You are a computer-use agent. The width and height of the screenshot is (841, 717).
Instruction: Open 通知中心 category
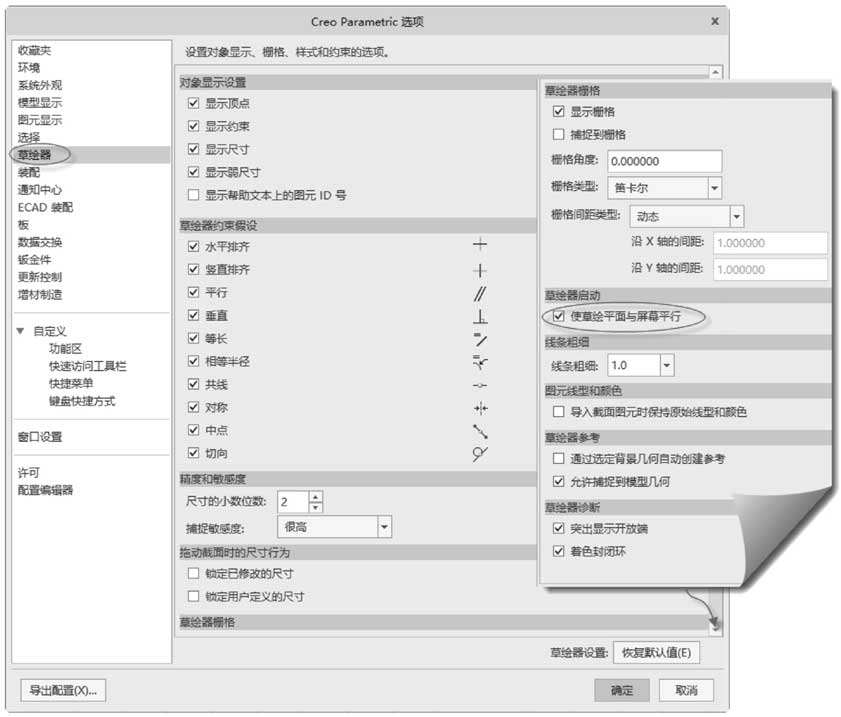40,190
